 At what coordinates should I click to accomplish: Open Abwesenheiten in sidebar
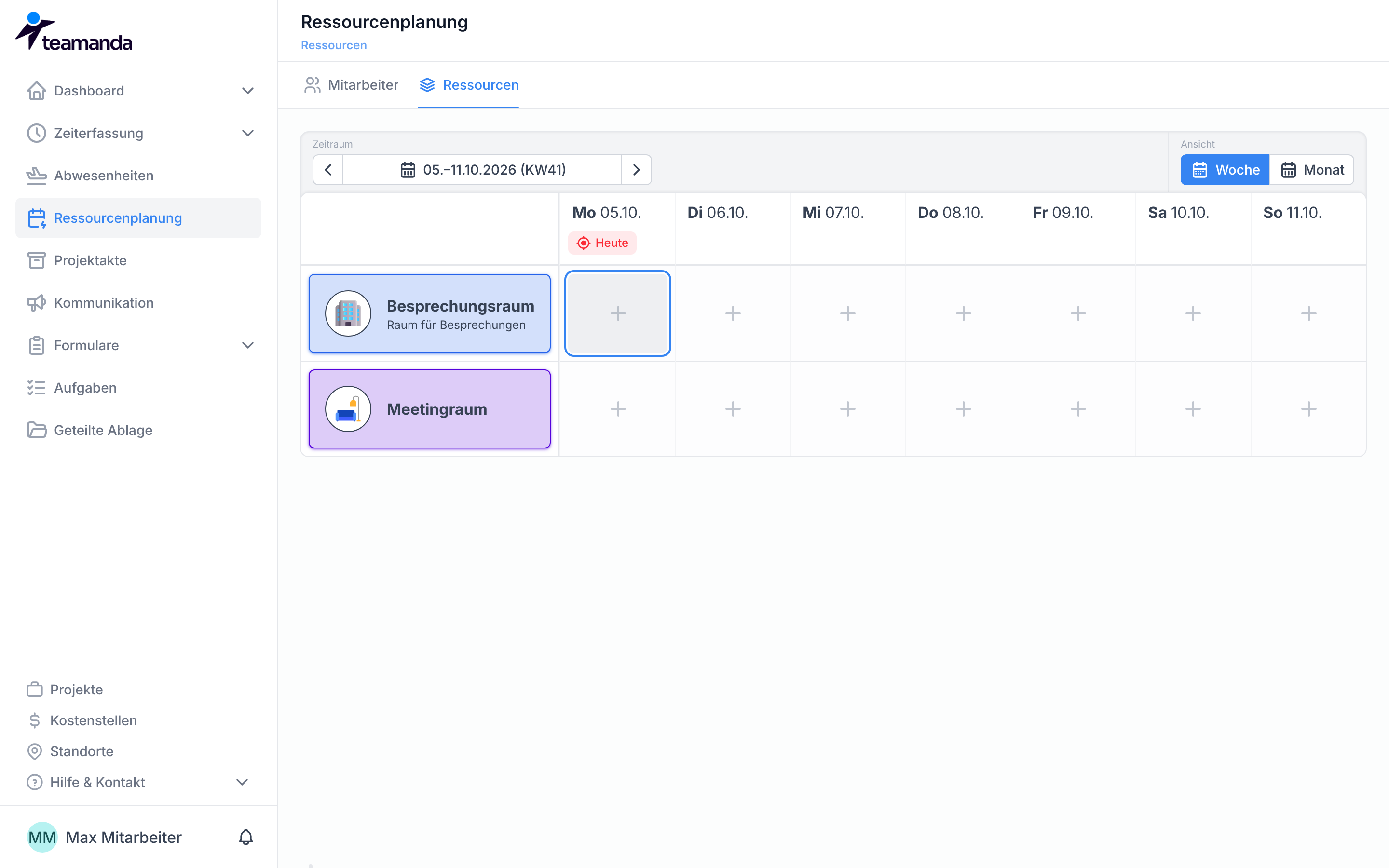click(x=138, y=176)
